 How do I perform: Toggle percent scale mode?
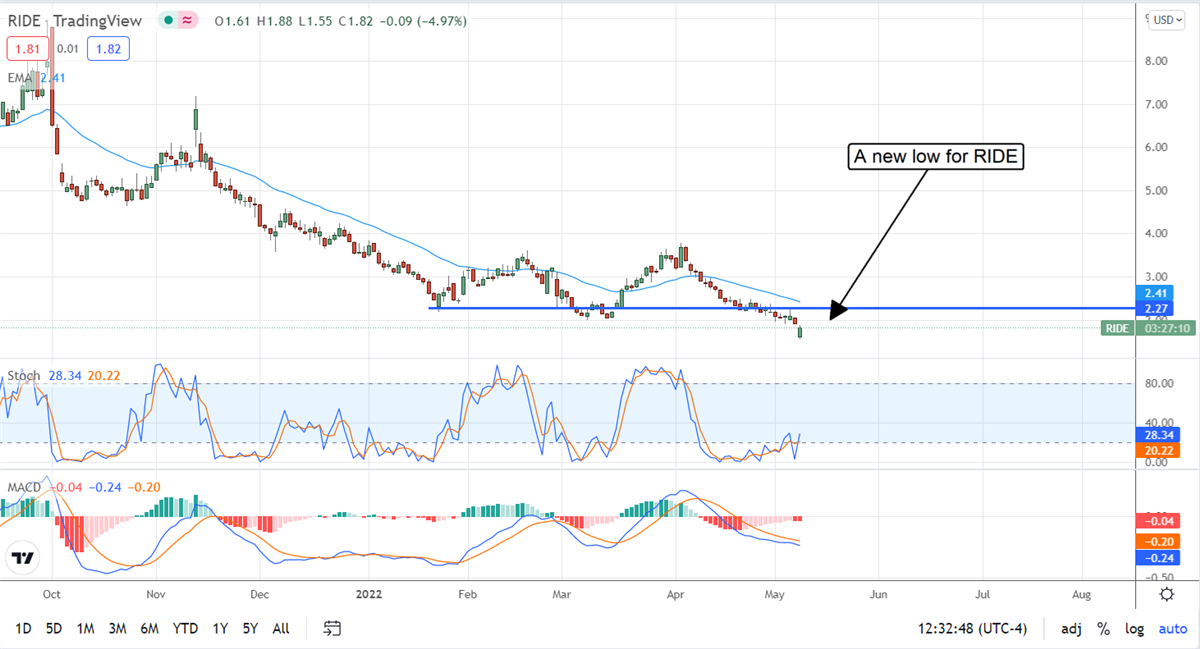1103,629
